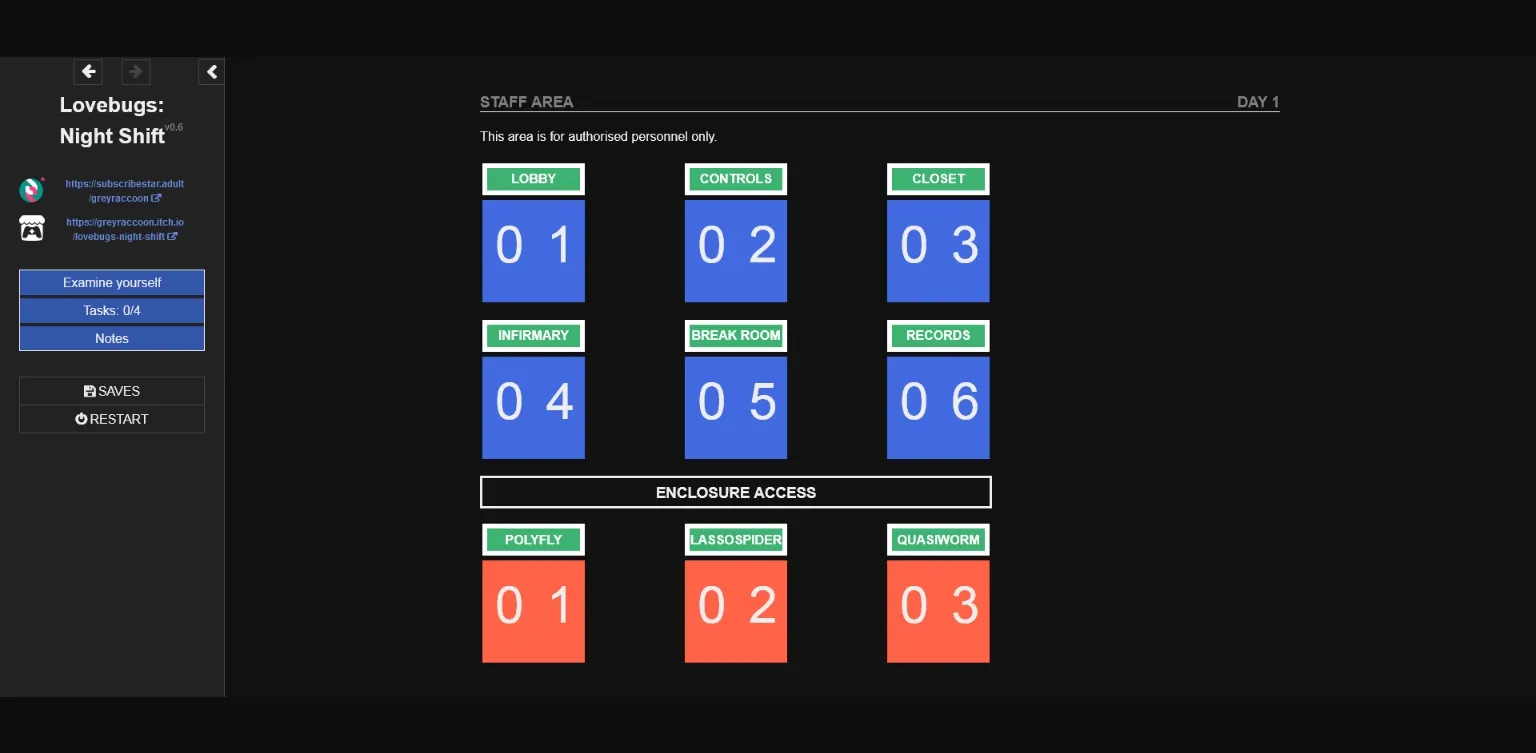Click the green QUASIWORM label

point(937,540)
